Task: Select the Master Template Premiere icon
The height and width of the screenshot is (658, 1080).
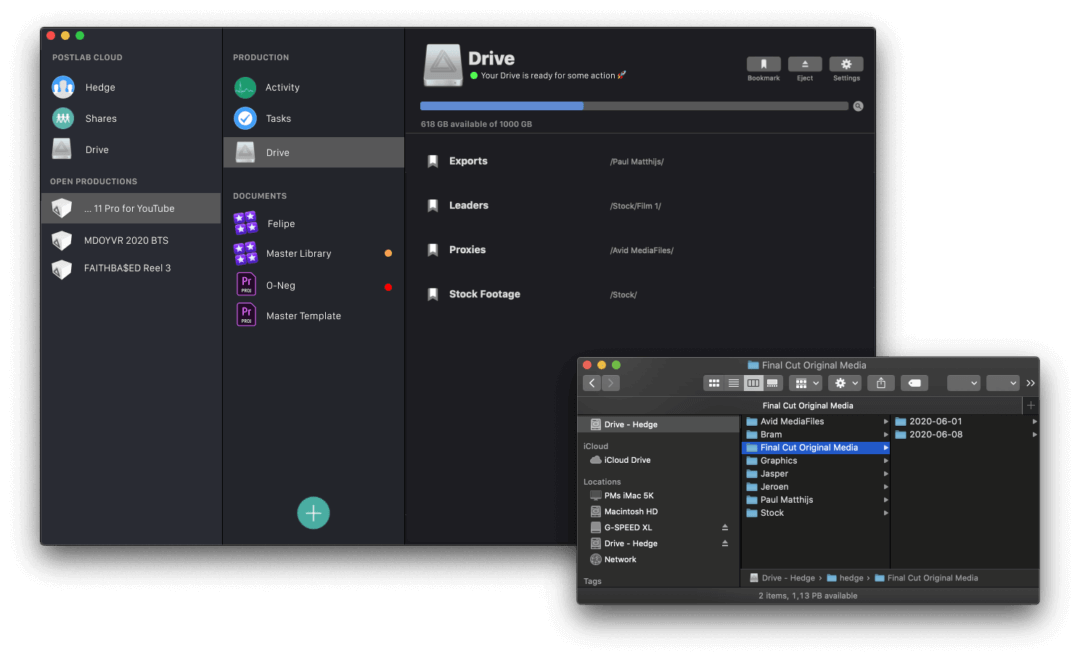Action: coord(245,315)
